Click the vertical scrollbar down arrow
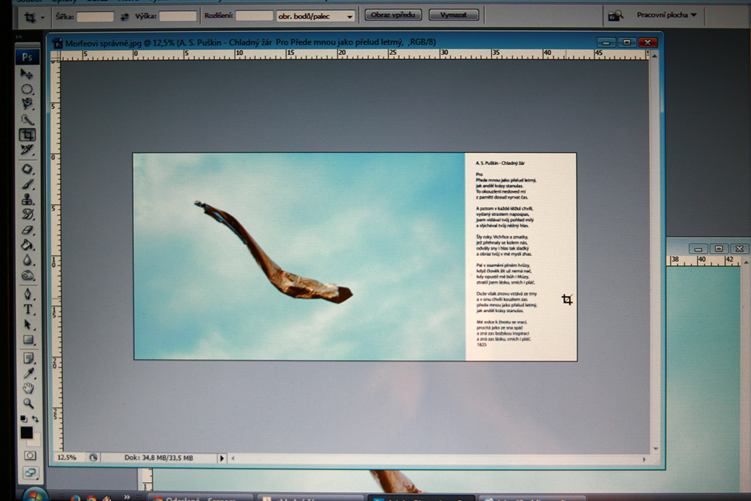This screenshot has height=501, width=751. click(656, 449)
